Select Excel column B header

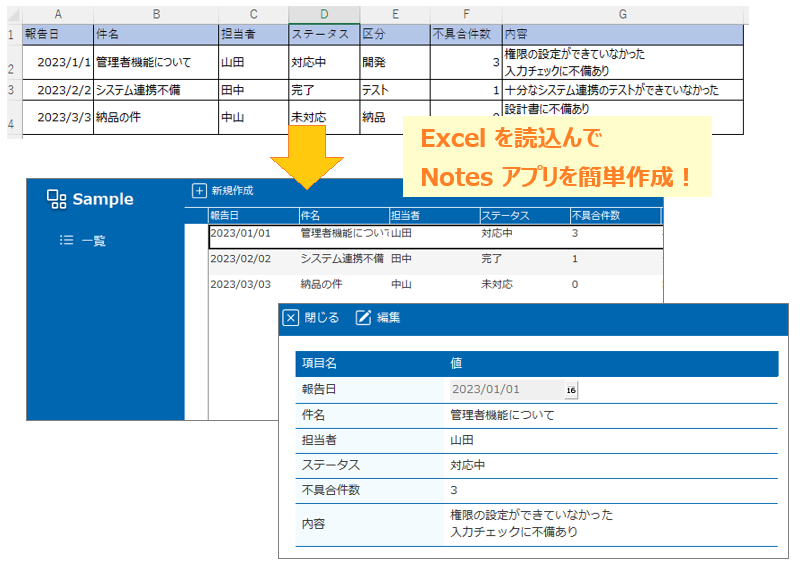(x=156, y=14)
